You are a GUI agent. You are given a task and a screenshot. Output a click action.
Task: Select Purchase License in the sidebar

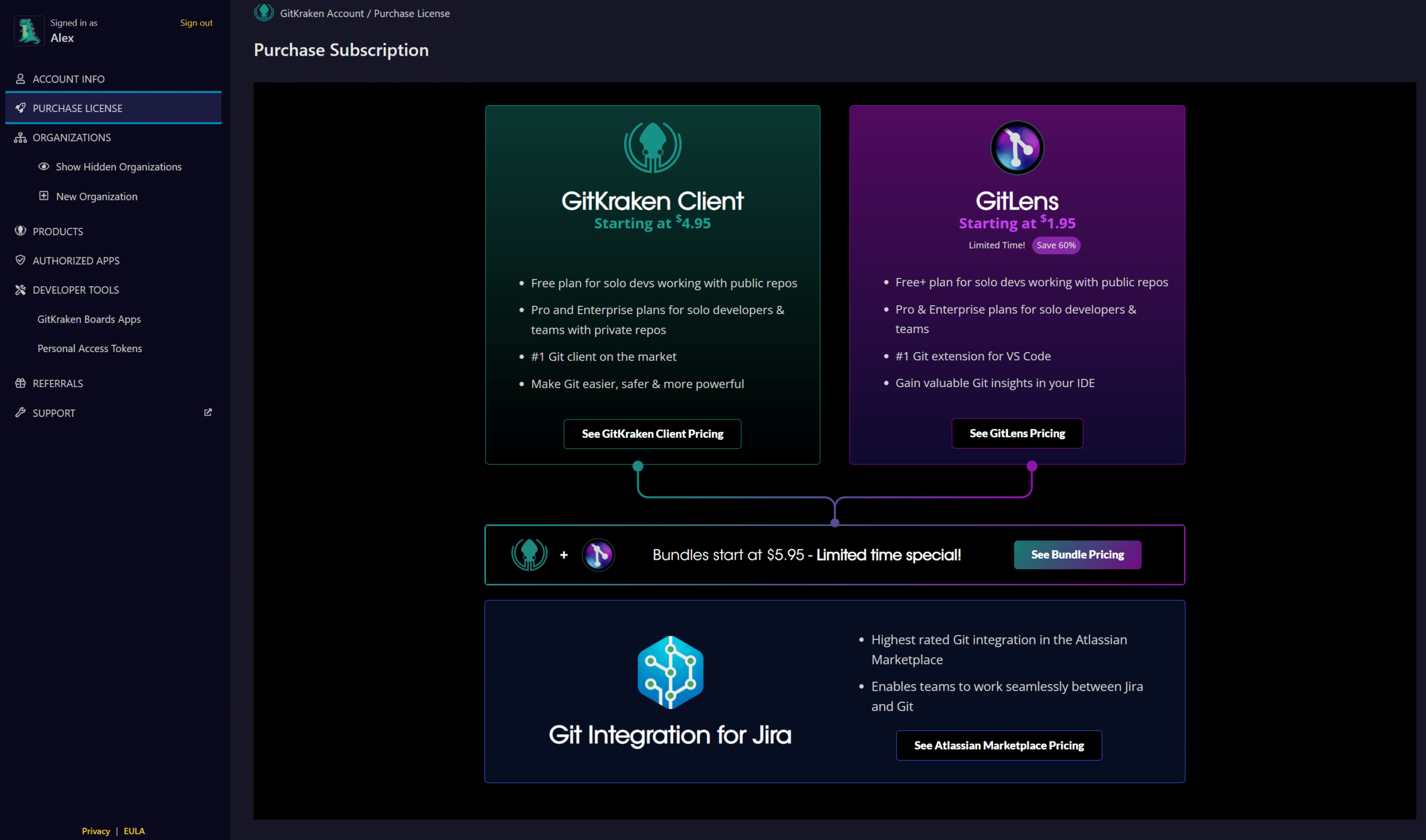tap(77, 108)
